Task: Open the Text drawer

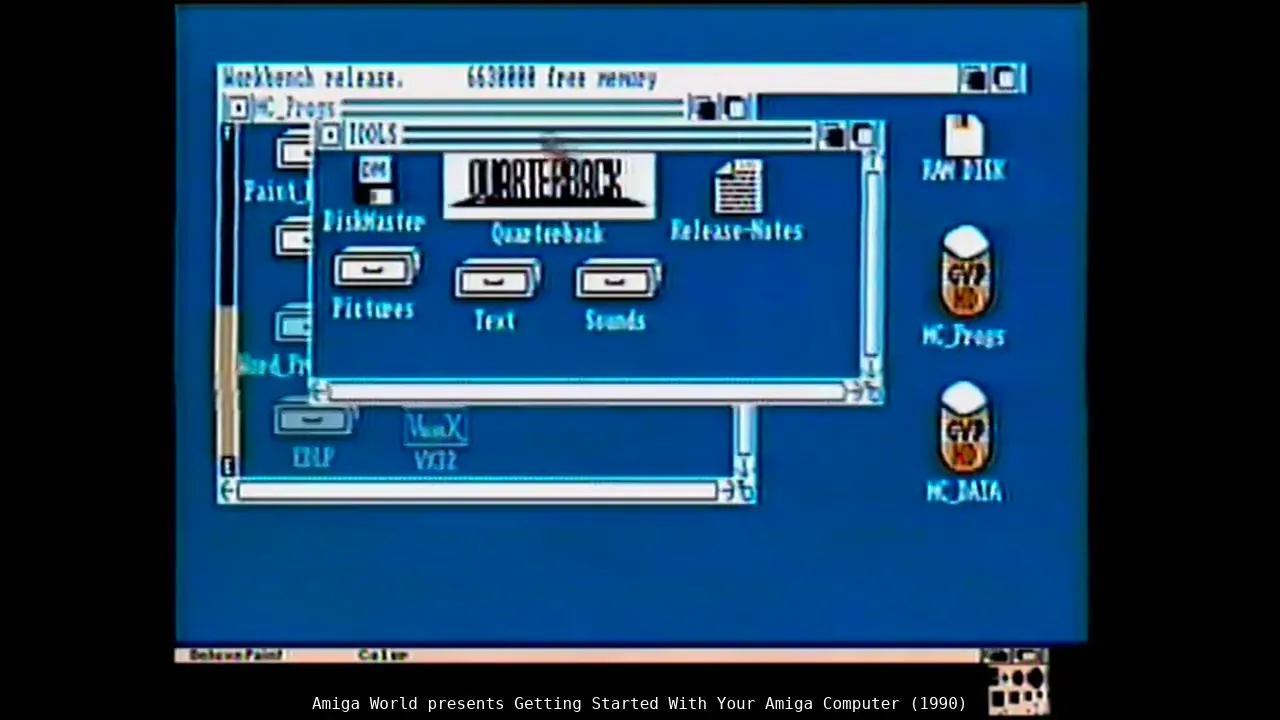Action: coord(497,279)
